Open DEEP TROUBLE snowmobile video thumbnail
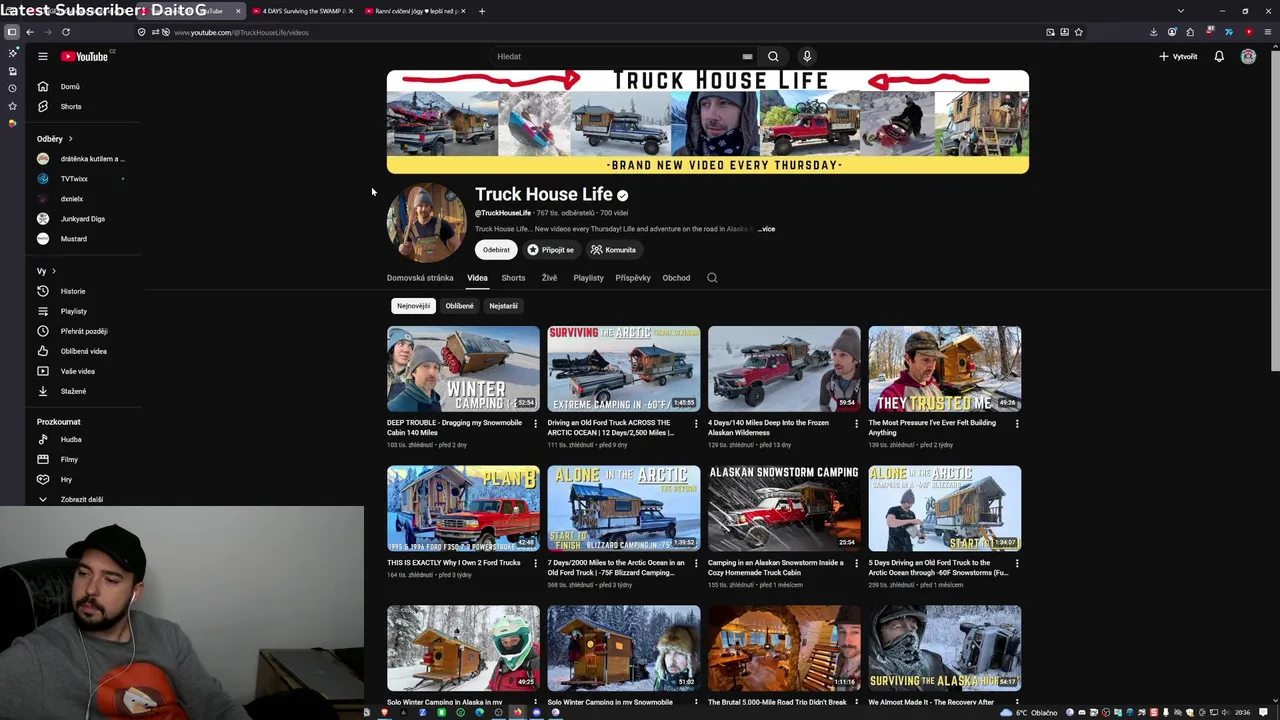 [x=463, y=369]
